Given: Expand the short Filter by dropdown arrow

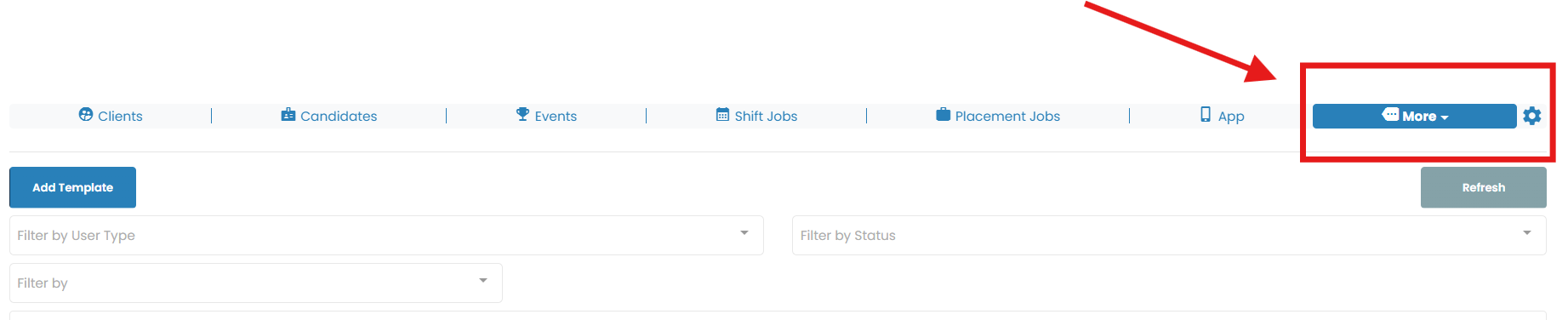Looking at the screenshot, I should tap(483, 281).
